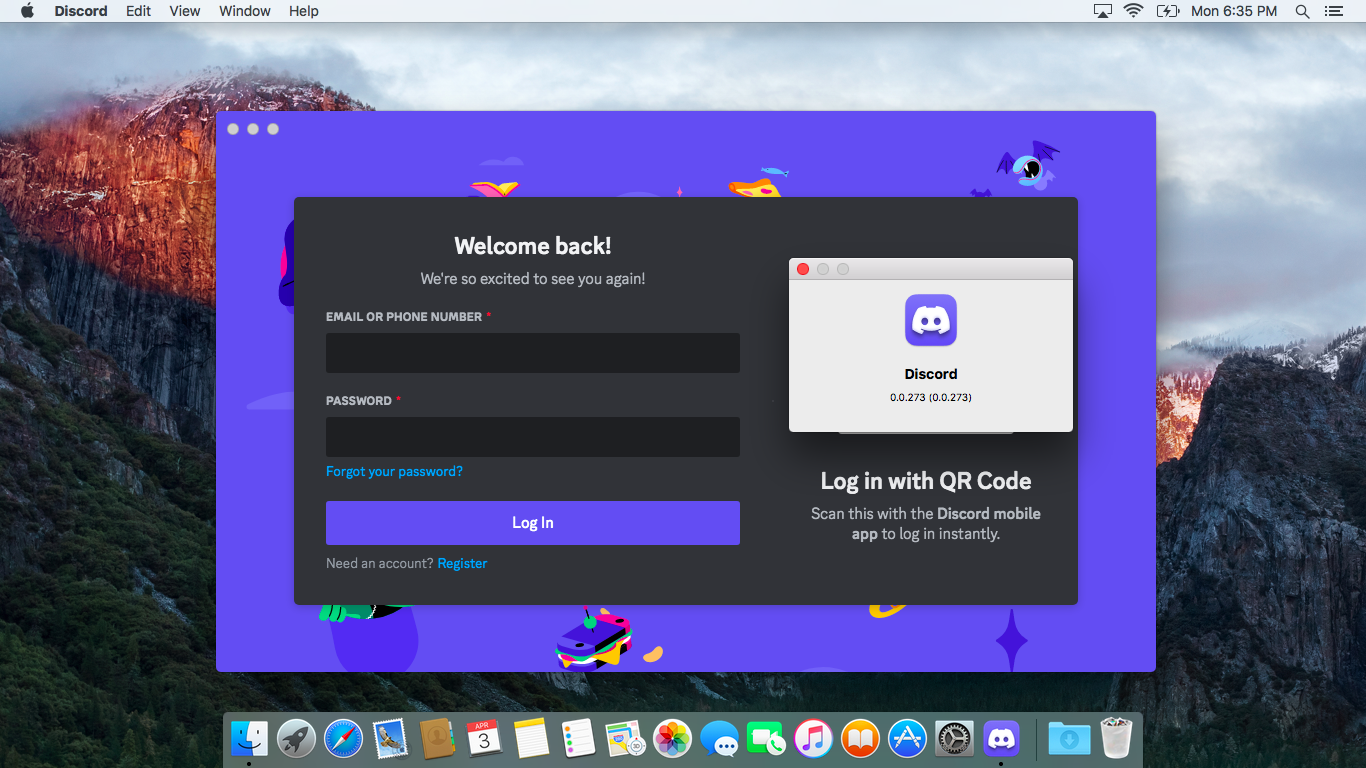
Task: Open the Help menu
Action: (304, 11)
